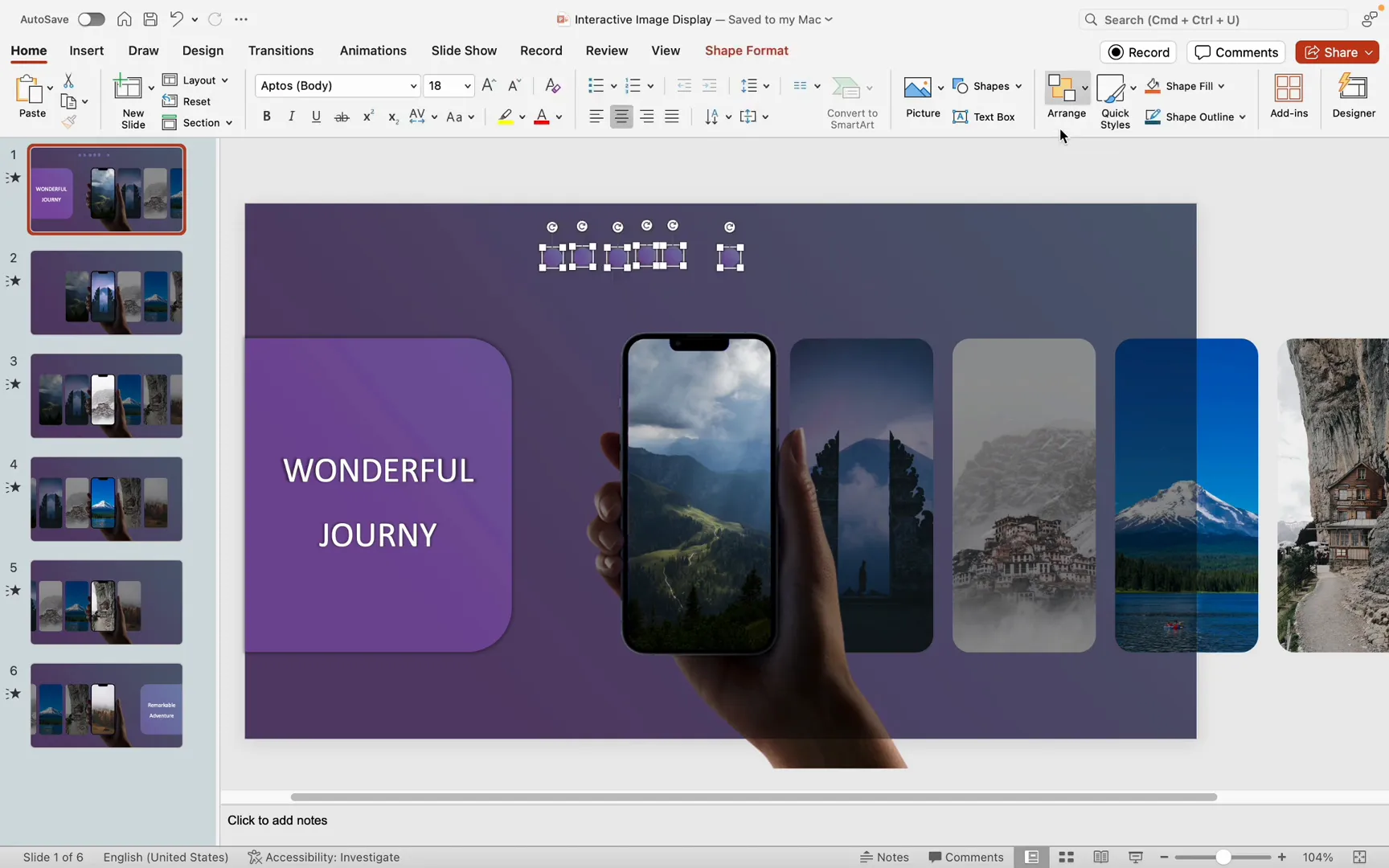Viewport: 1389px width, 868px height.
Task: Open the Add-ins panel
Action: [1289, 96]
